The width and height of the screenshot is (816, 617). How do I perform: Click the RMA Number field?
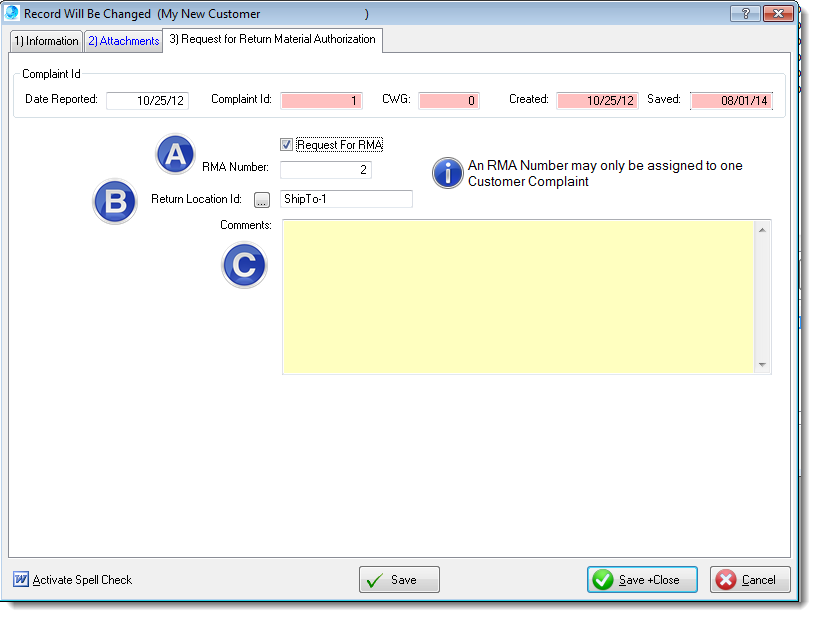tap(326, 171)
